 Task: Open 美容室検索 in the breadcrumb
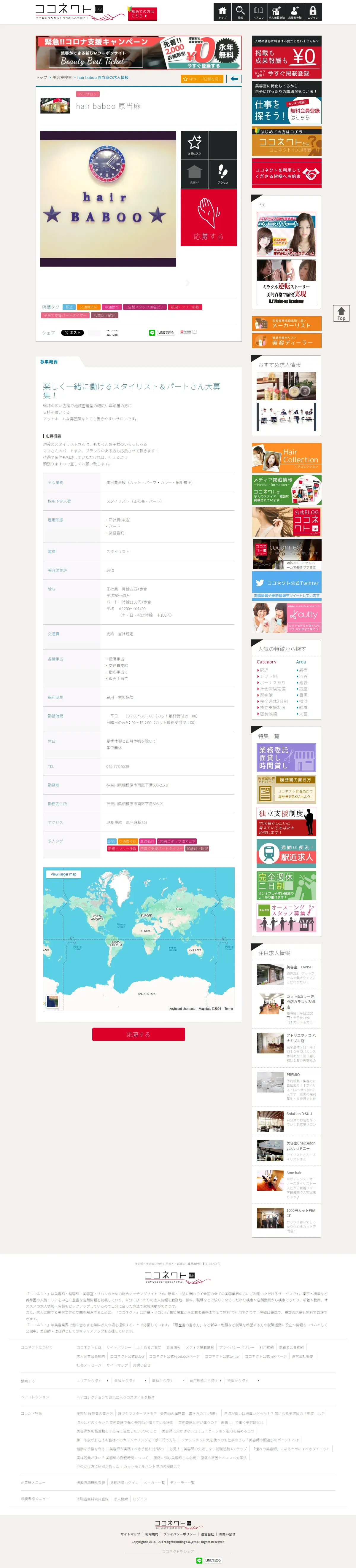click(x=62, y=78)
